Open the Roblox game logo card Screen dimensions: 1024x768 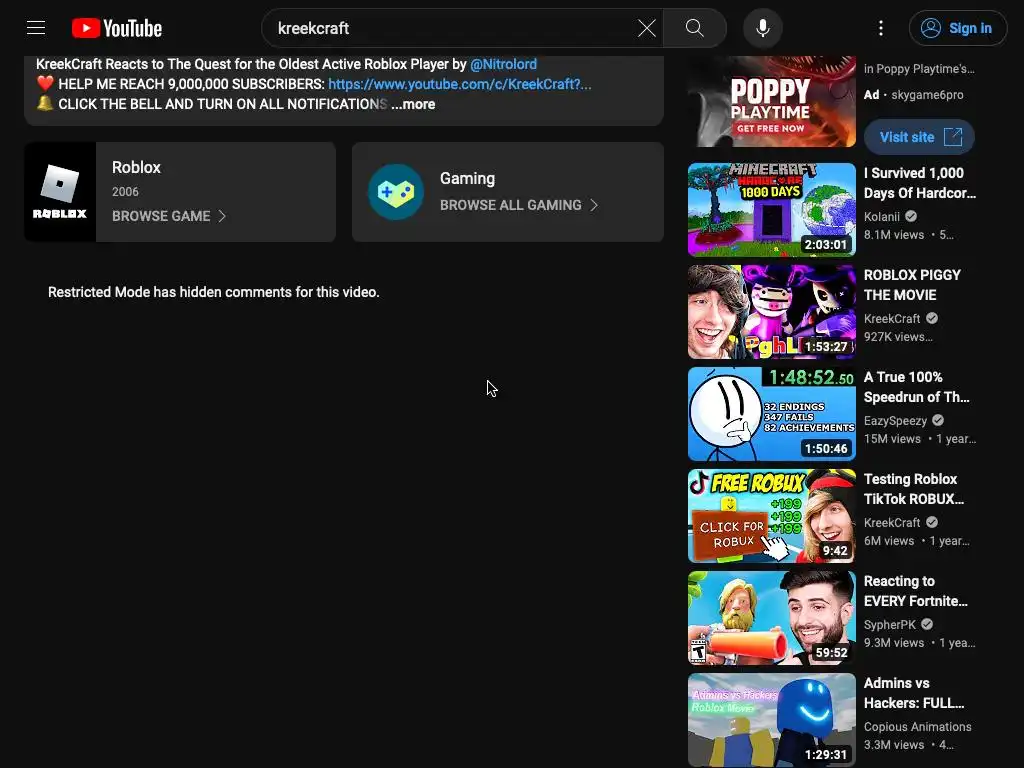coord(60,192)
